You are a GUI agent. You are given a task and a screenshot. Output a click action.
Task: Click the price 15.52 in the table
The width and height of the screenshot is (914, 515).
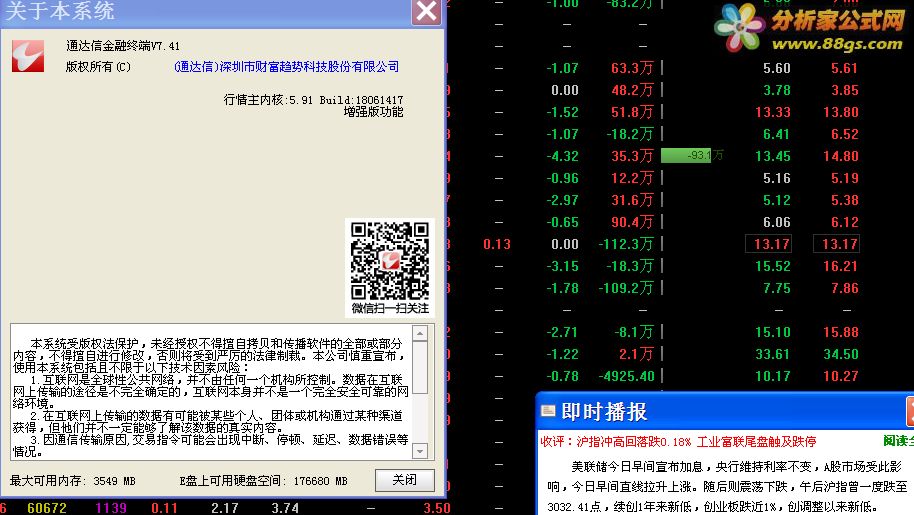click(x=772, y=266)
